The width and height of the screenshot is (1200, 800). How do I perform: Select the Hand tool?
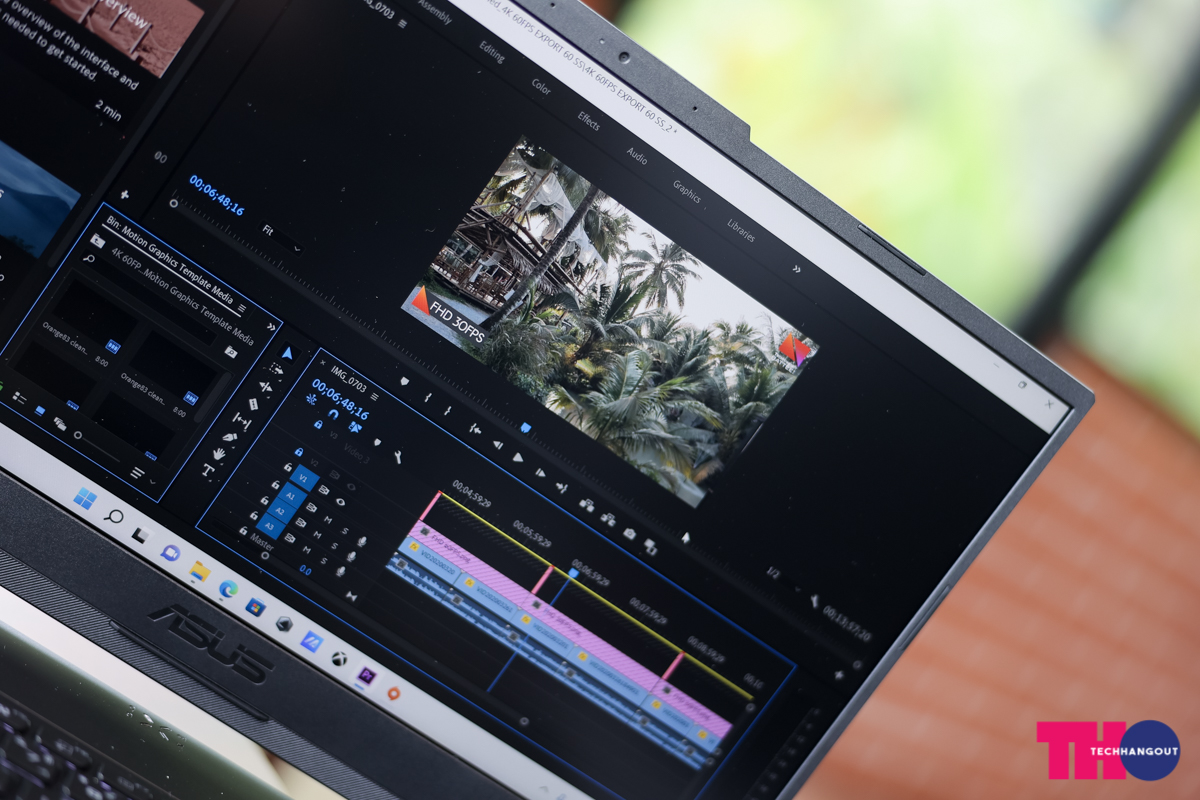(219, 453)
